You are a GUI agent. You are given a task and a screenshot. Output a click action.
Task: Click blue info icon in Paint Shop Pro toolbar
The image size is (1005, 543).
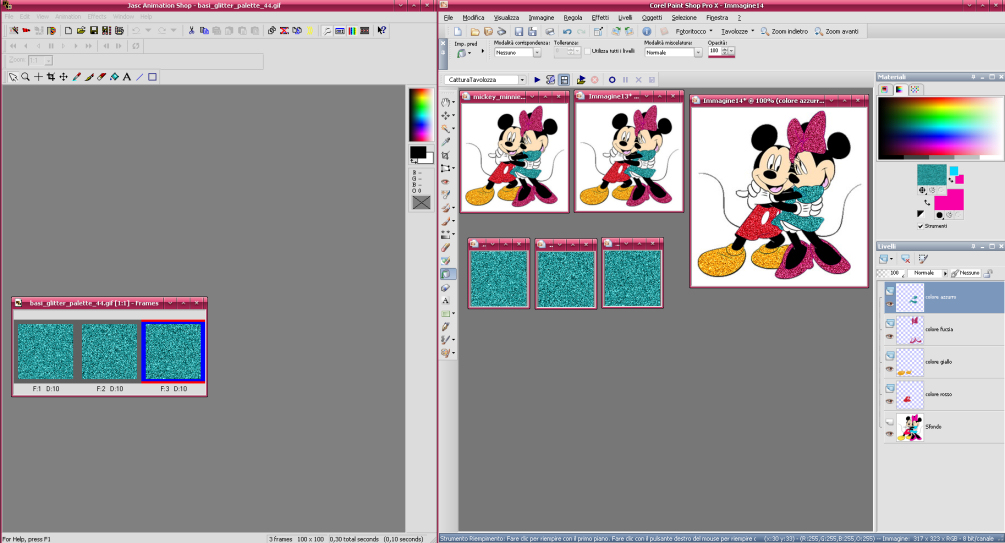tap(647, 31)
